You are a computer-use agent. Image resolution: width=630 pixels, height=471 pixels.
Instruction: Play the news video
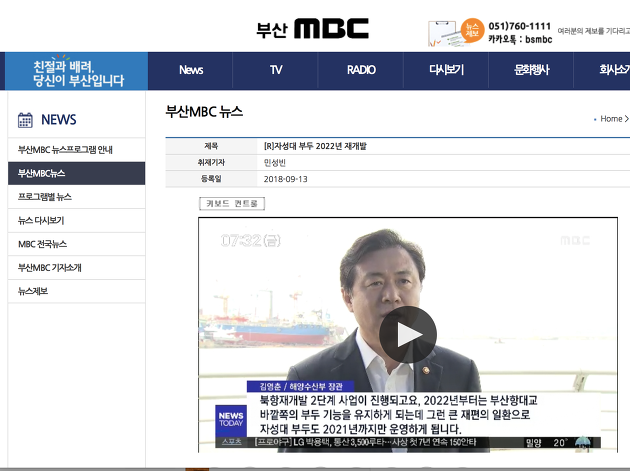click(x=408, y=334)
